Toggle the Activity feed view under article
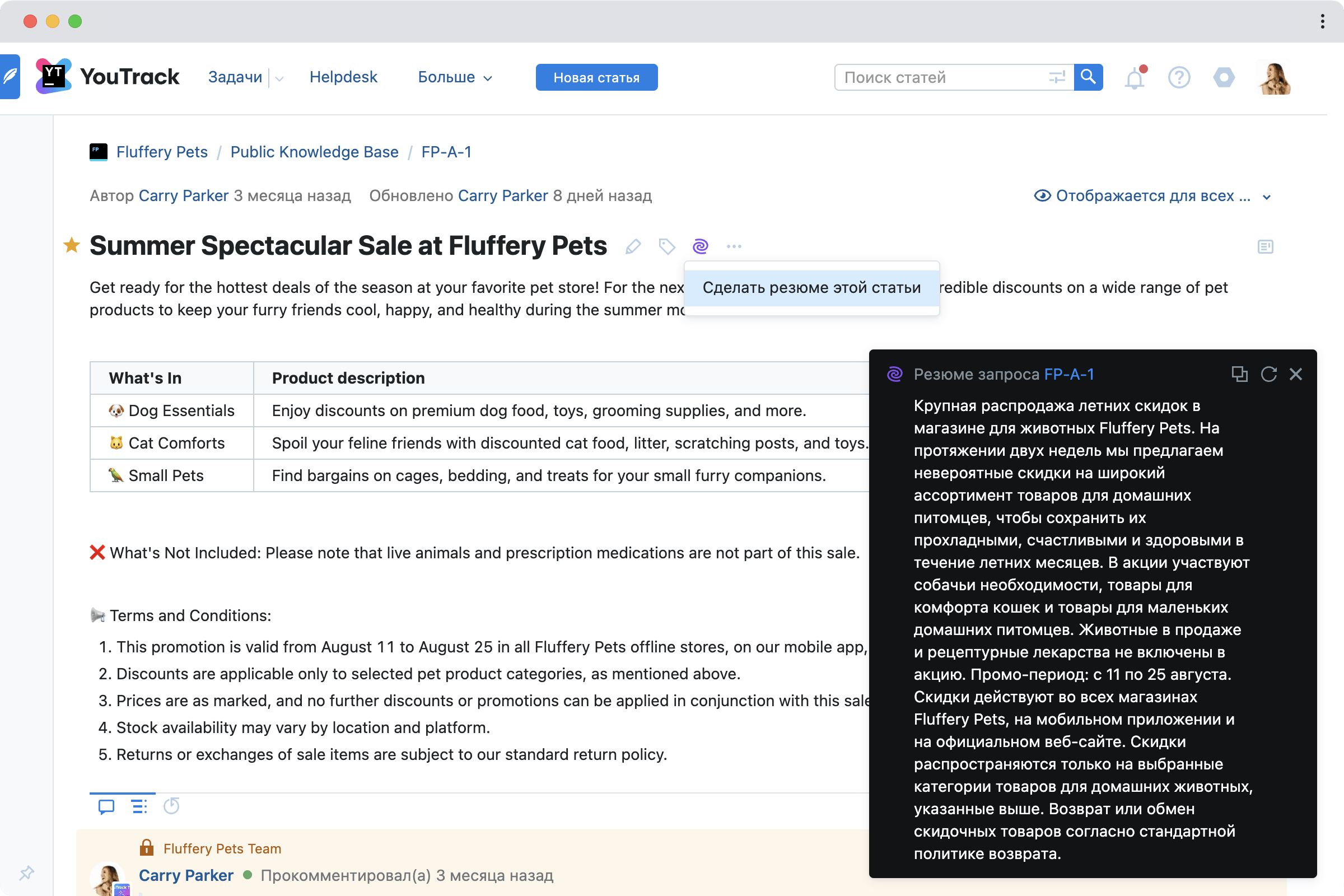The image size is (1344, 896). point(138,807)
